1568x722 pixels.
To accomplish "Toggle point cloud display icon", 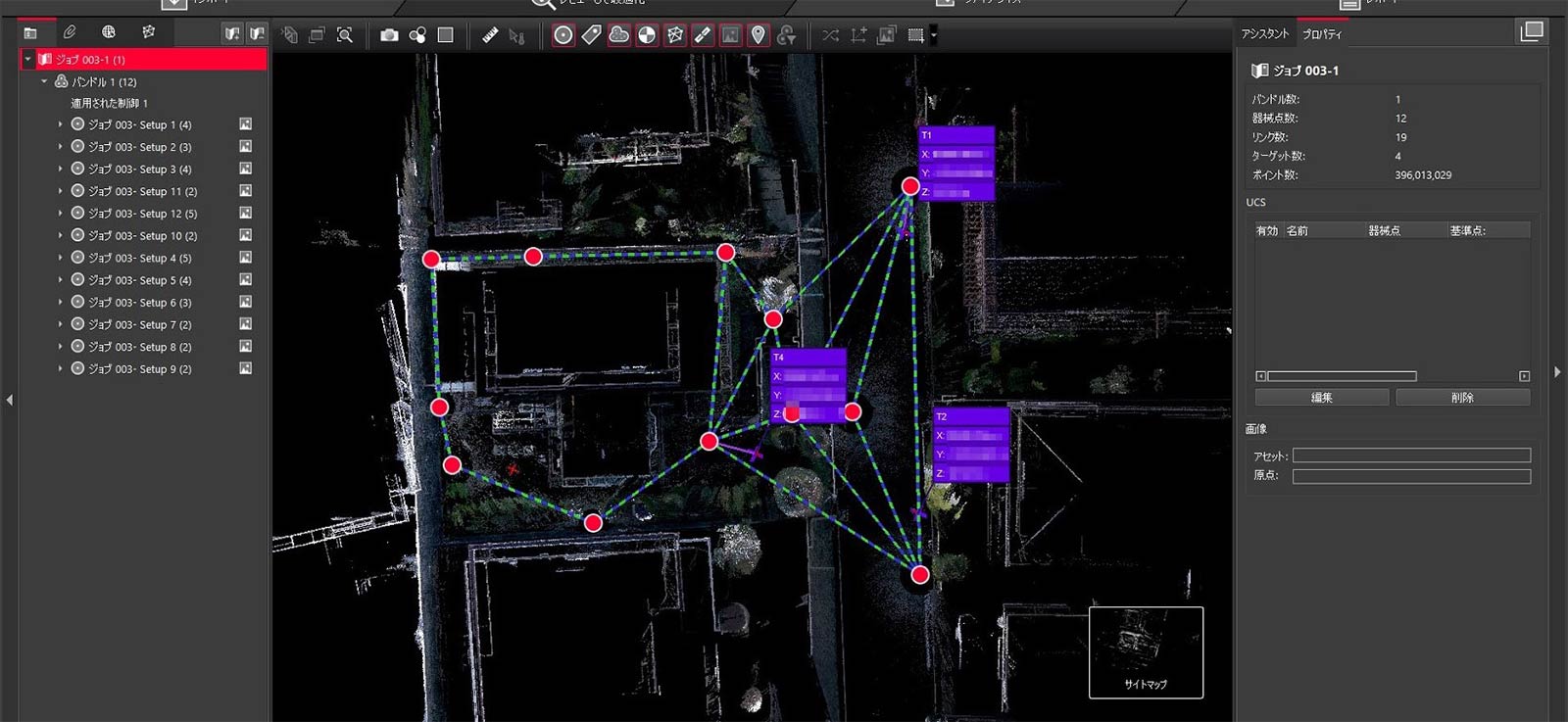I will click(x=619, y=35).
